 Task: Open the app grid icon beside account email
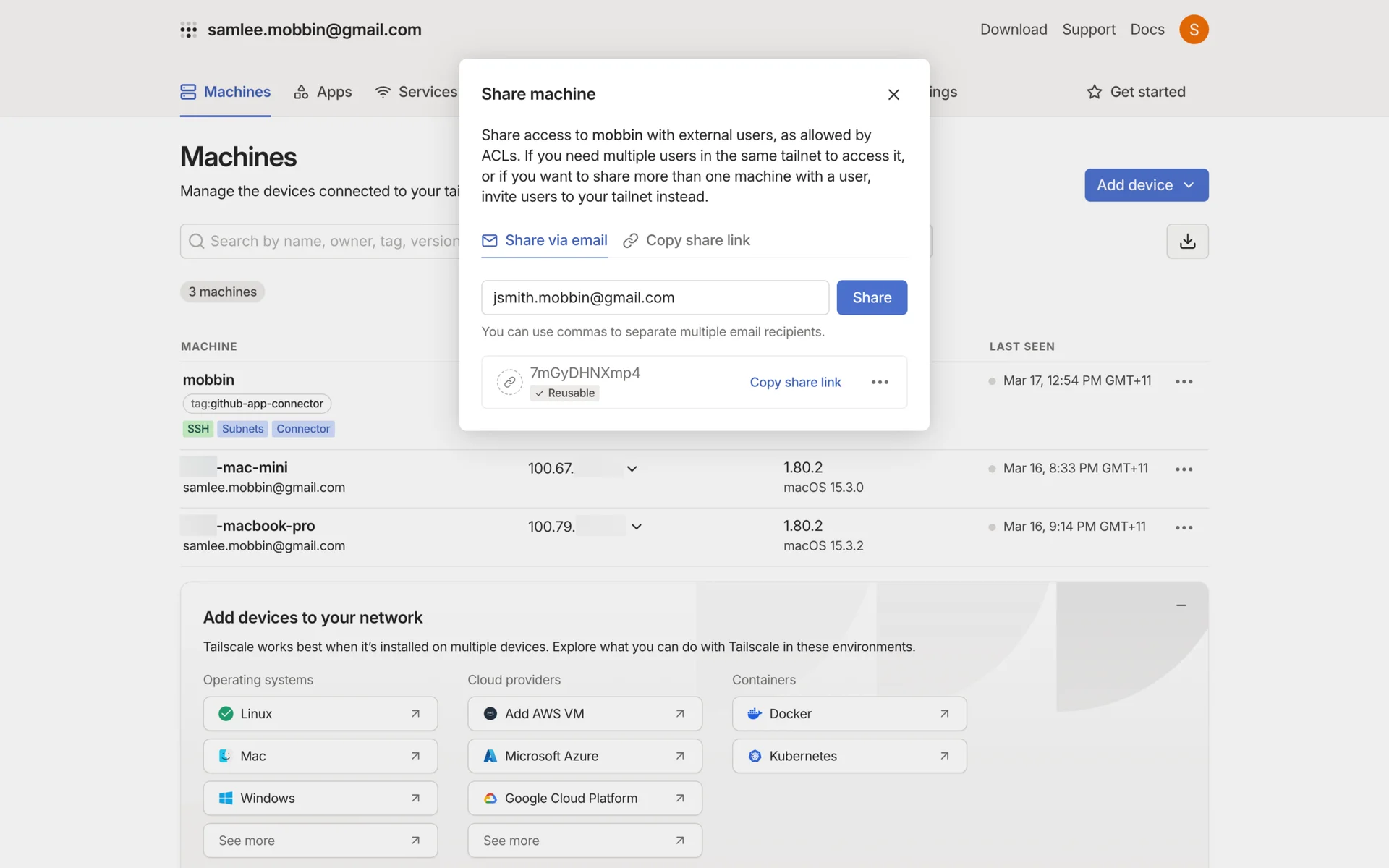(188, 30)
